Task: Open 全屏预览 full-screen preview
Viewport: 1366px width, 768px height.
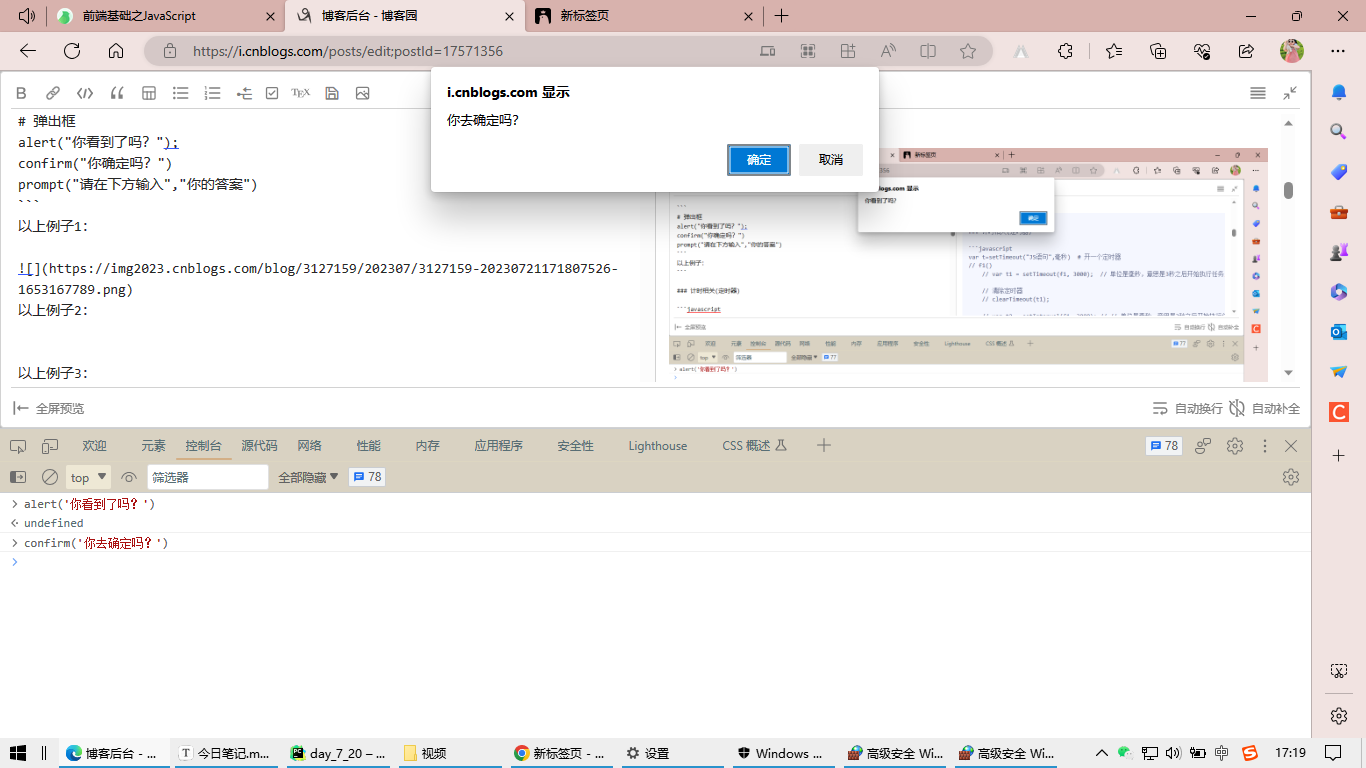Action: point(48,408)
